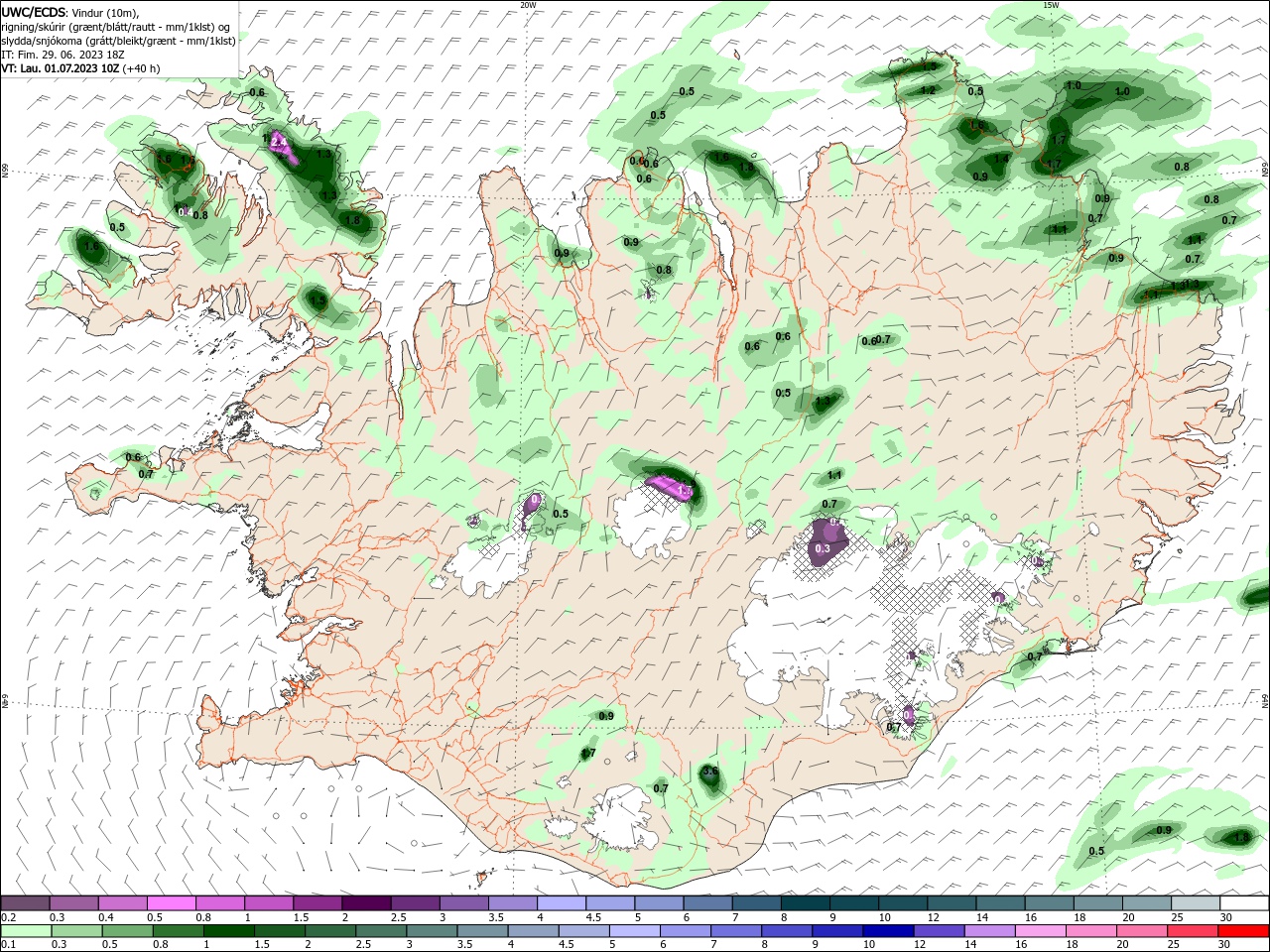The height and width of the screenshot is (952, 1270).
Task: Click the lilac 14 rain scale swatch
Action: [990, 931]
